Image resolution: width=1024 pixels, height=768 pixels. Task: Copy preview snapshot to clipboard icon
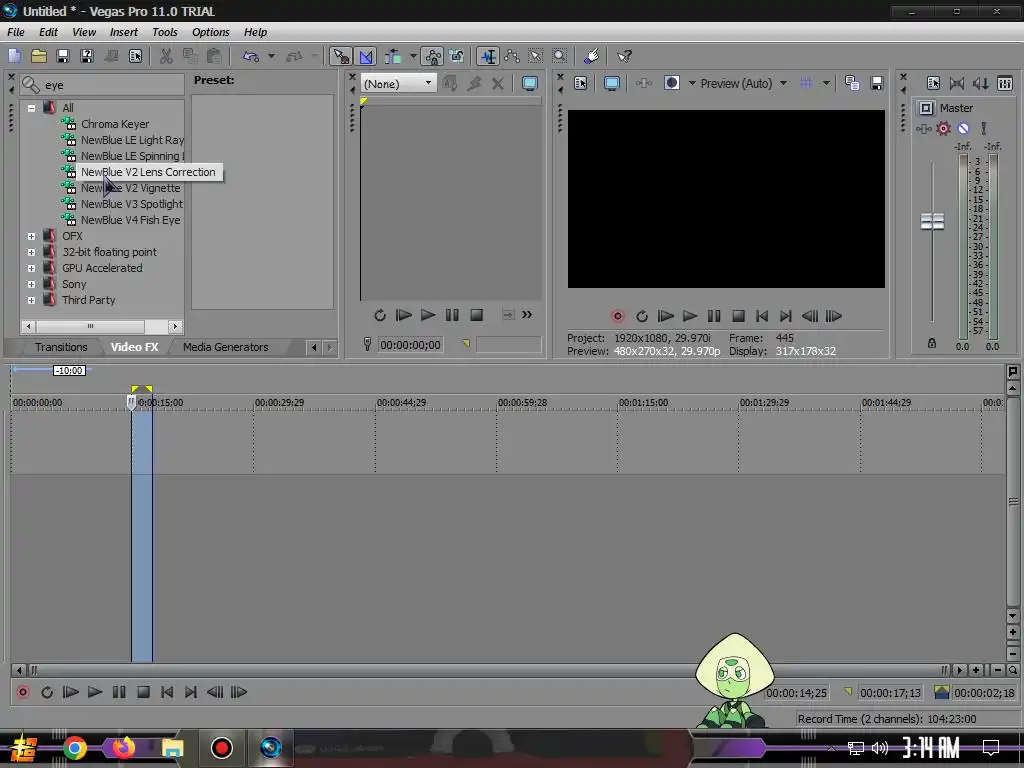(x=852, y=83)
